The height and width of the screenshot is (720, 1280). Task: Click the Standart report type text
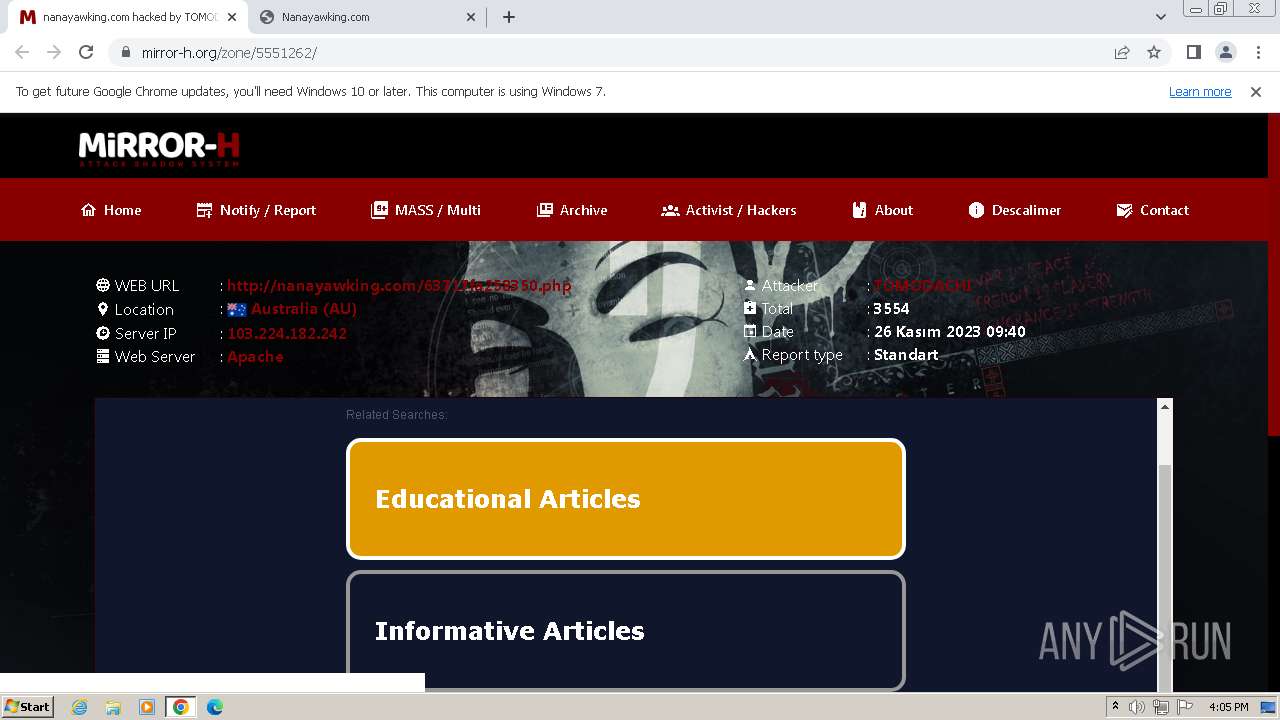click(906, 355)
